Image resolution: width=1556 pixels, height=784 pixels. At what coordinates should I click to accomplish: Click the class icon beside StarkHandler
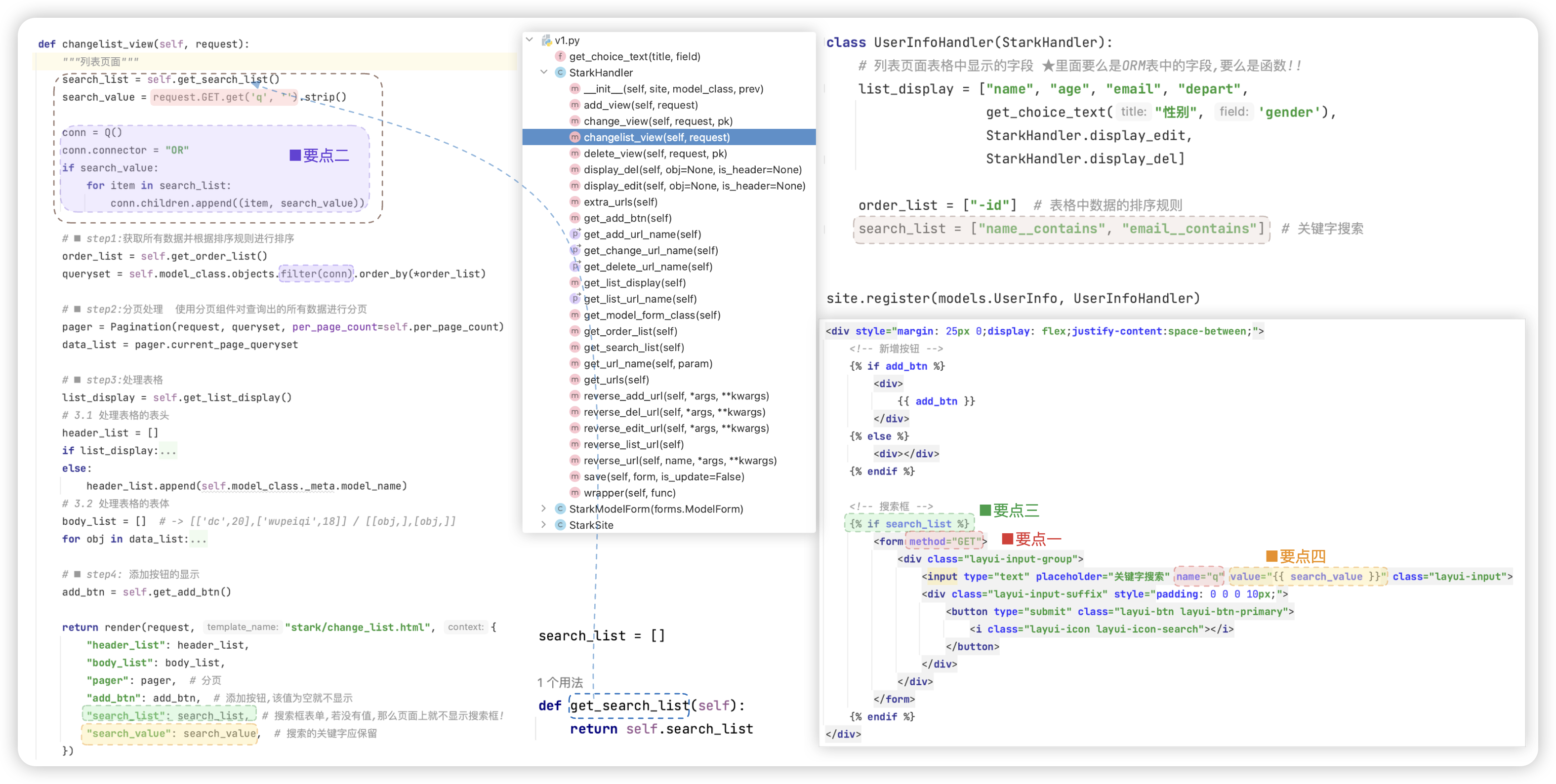tap(560, 73)
